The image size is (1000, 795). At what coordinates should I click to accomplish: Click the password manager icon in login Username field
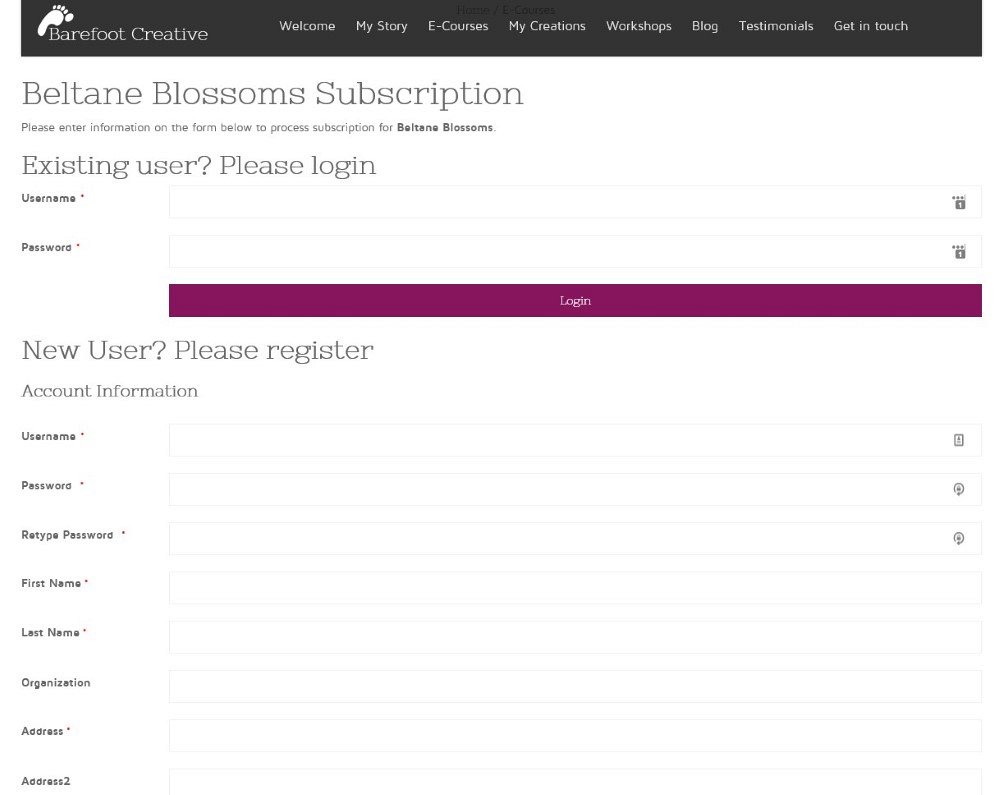959,202
